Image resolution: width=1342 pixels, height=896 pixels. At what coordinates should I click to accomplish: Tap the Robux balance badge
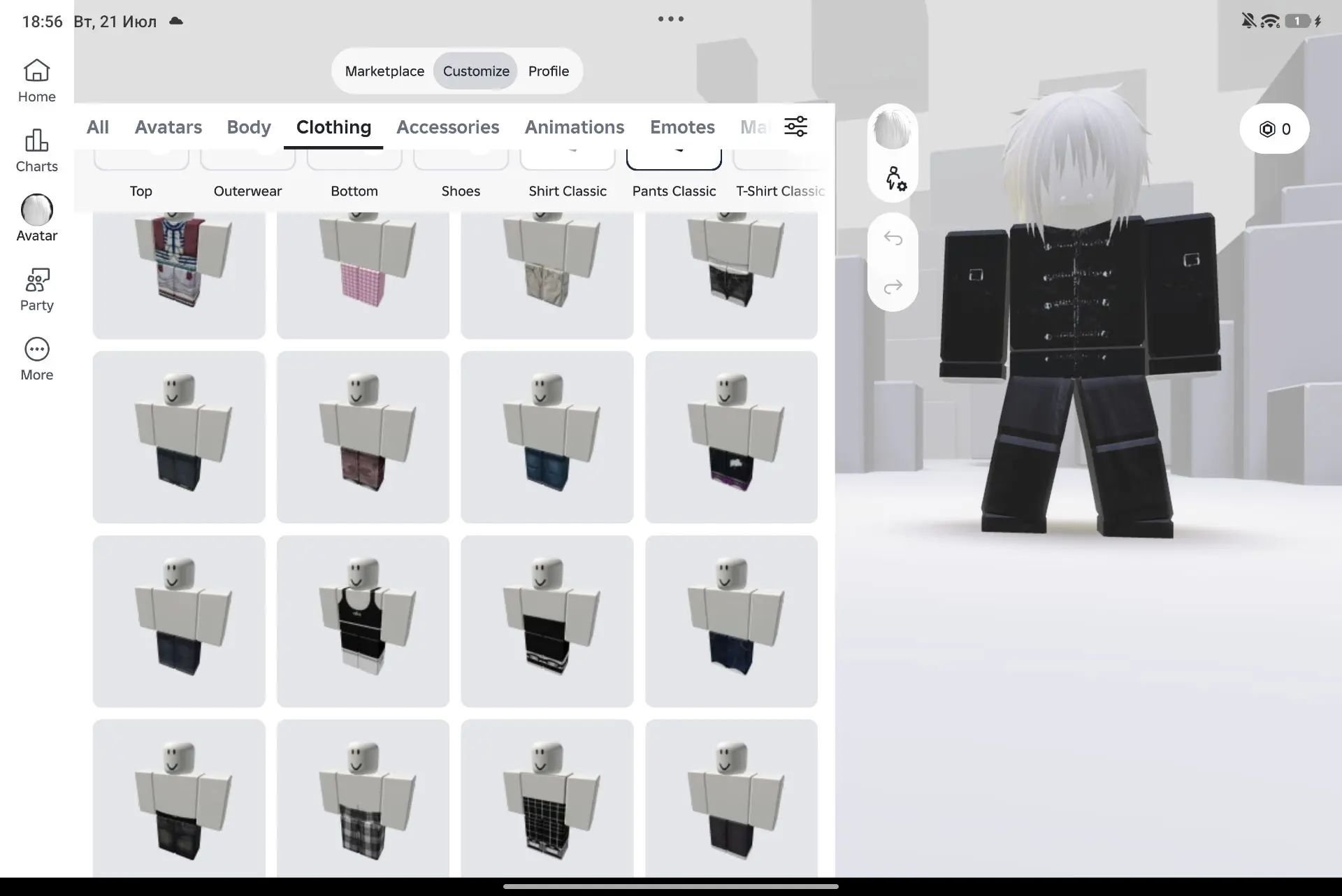[x=1274, y=129]
